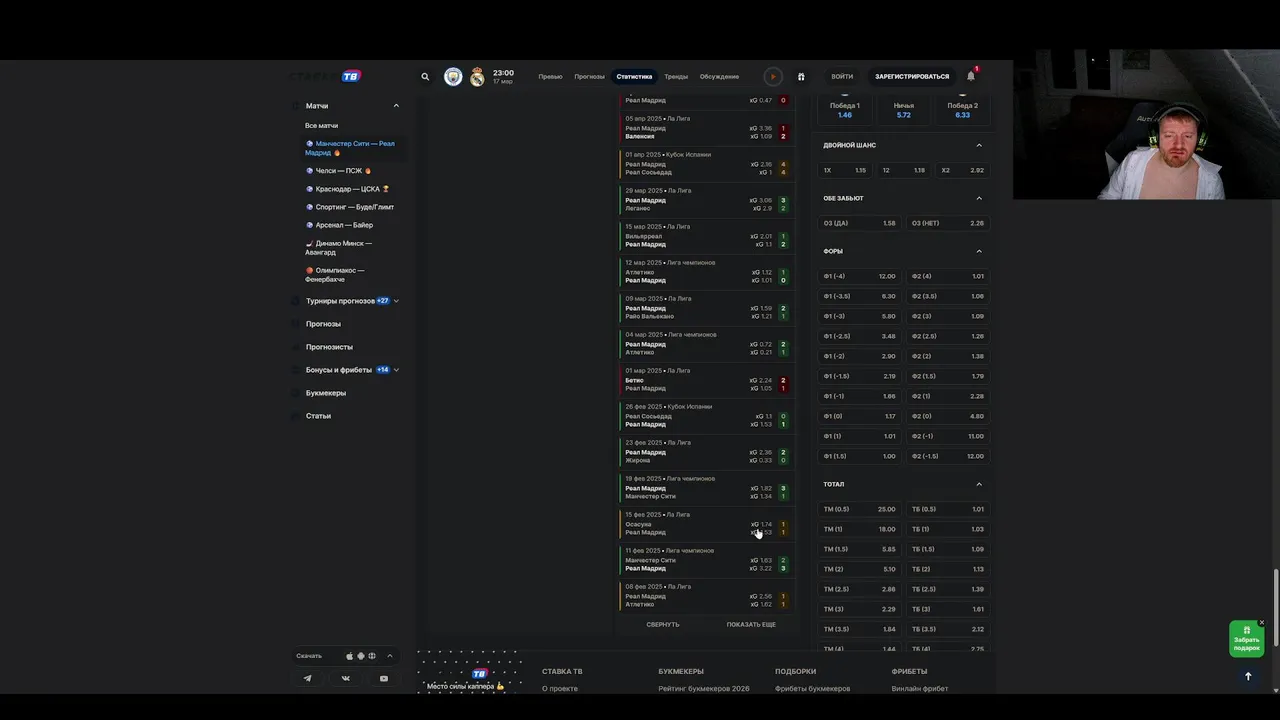Click the Apple download icon
The image size is (1280, 720).
[x=349, y=656]
